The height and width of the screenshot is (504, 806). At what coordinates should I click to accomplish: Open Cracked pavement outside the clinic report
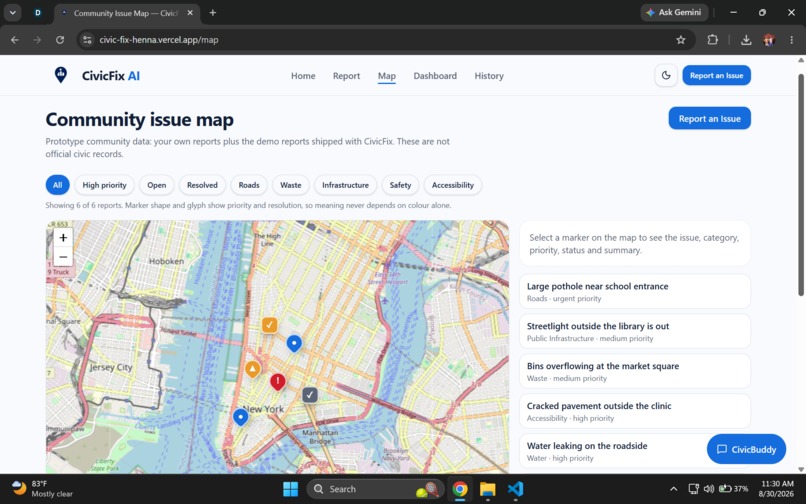point(635,411)
